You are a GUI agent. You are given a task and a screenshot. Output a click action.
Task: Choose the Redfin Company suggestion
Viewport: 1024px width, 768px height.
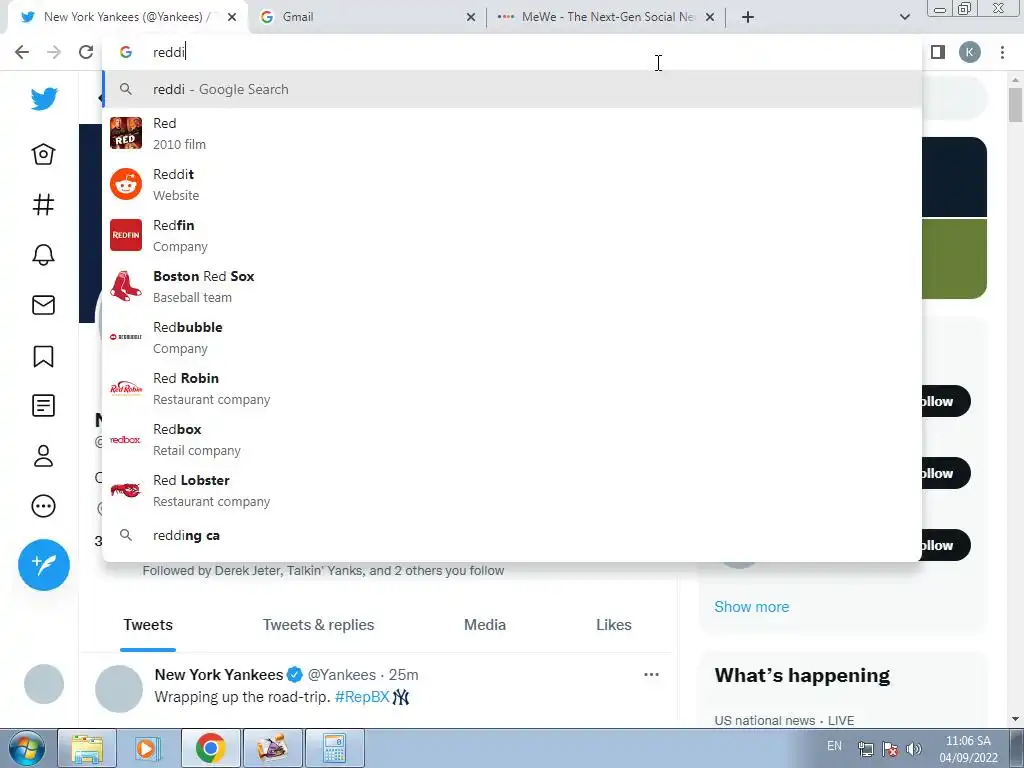[x=513, y=236]
